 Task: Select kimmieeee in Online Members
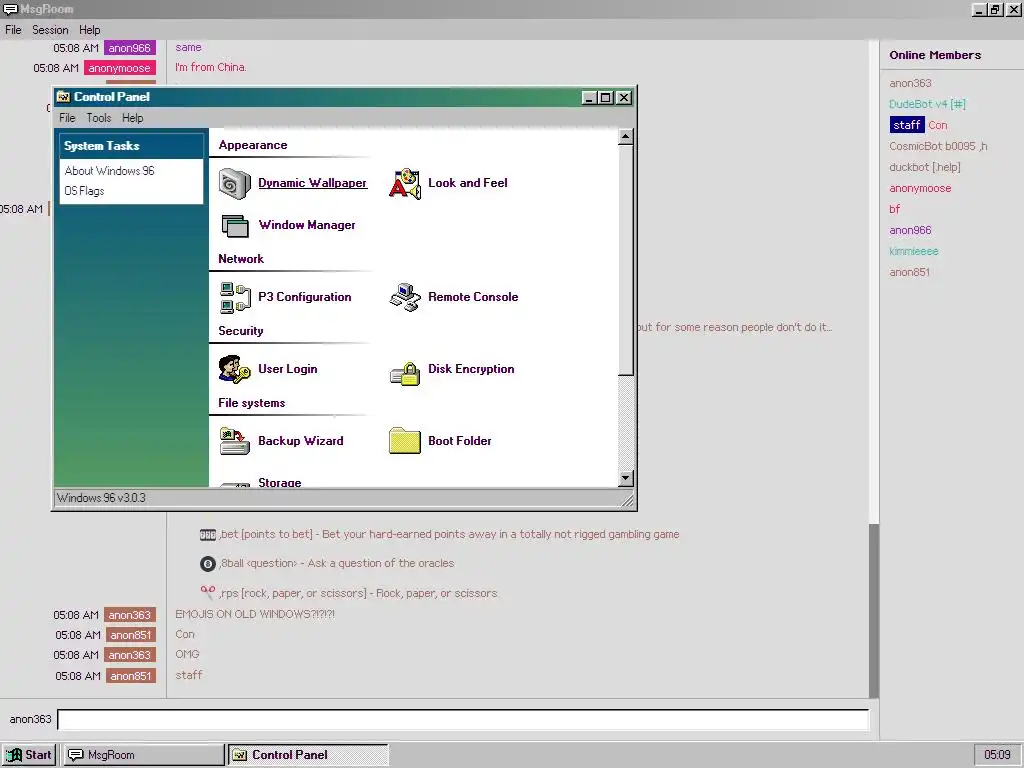(914, 251)
